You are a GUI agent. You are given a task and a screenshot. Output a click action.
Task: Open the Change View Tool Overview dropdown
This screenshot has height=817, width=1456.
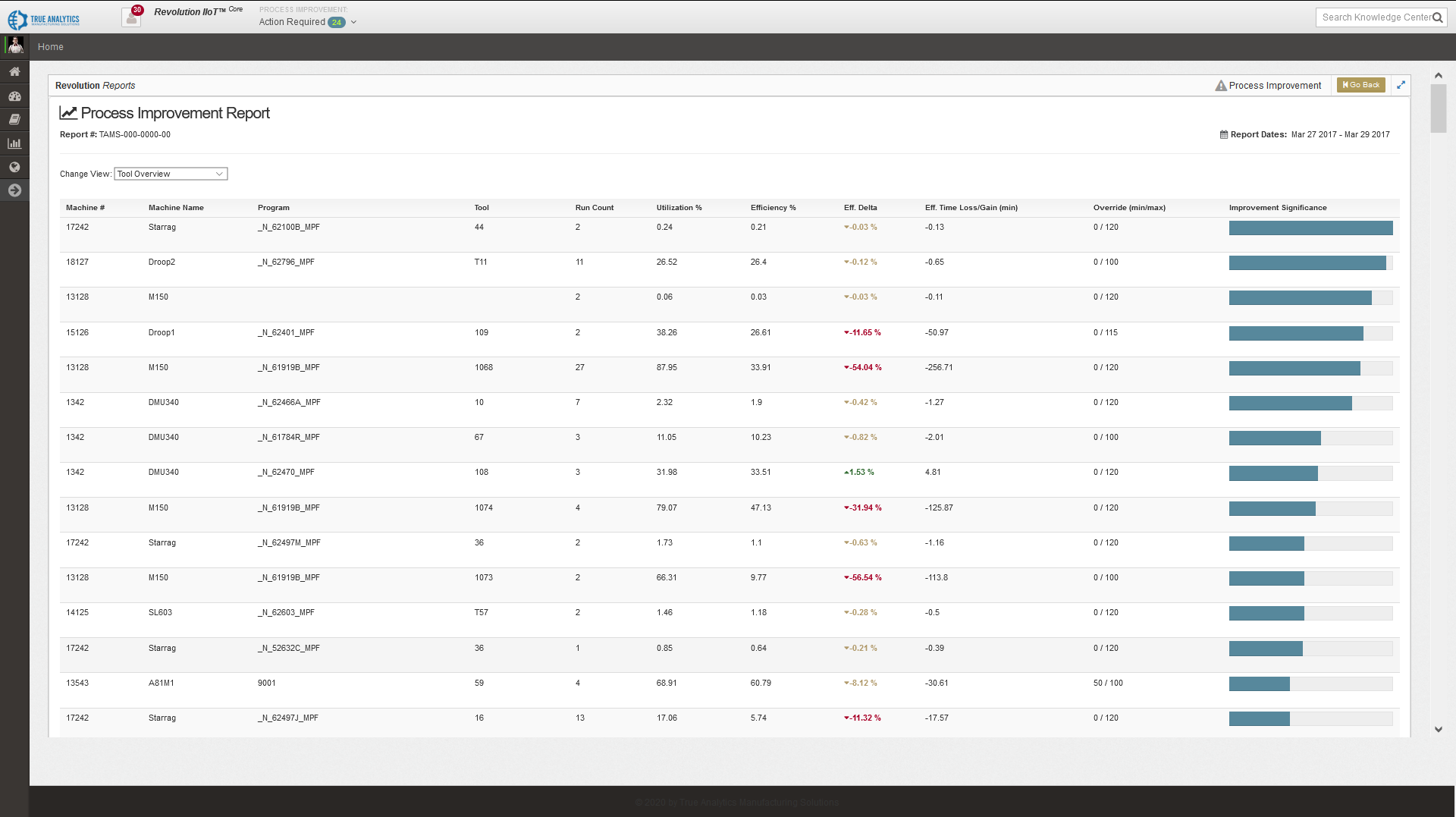pyautogui.click(x=171, y=174)
